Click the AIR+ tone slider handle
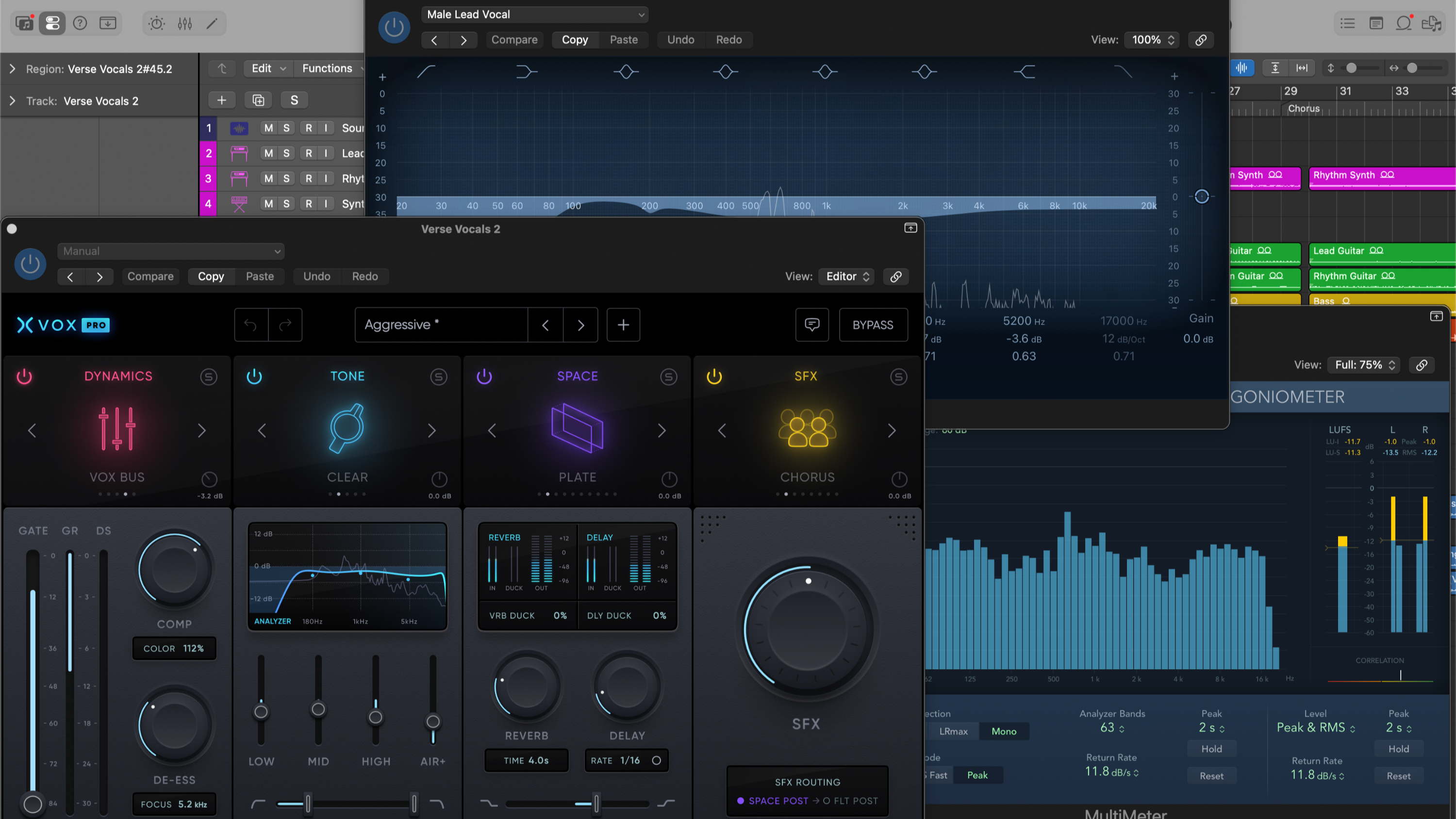The height and width of the screenshot is (819, 1456). tap(433, 721)
